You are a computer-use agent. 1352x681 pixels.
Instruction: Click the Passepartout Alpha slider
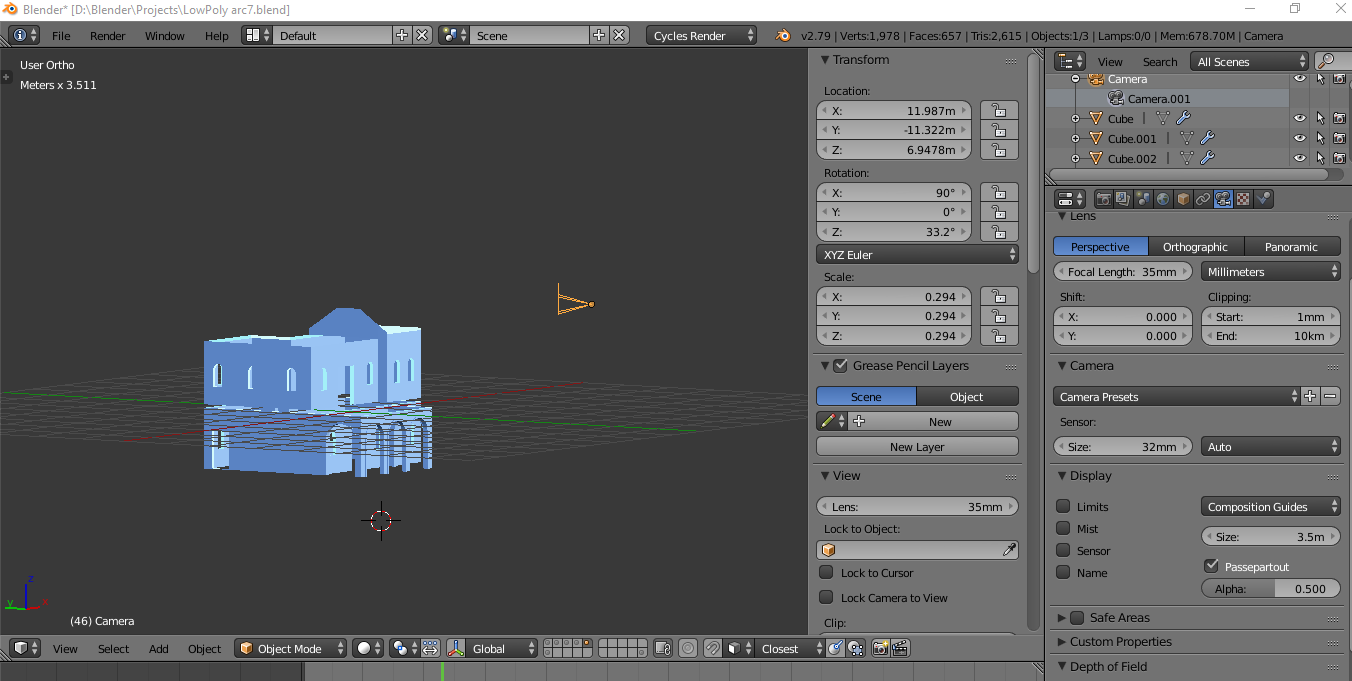(x=1270, y=589)
